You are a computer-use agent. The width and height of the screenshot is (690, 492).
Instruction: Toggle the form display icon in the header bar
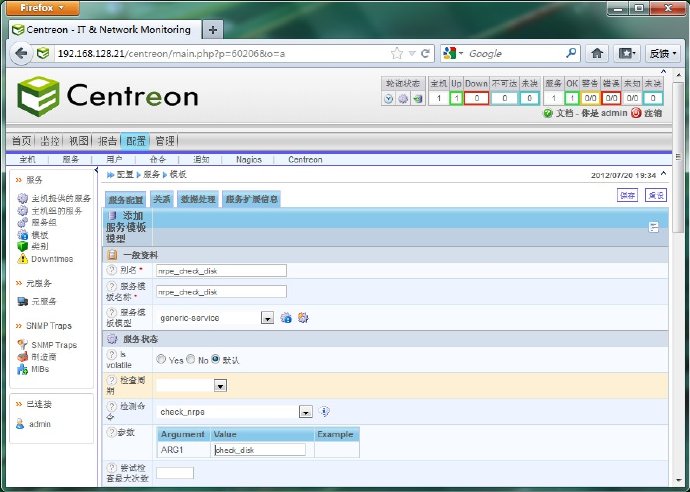click(653, 227)
